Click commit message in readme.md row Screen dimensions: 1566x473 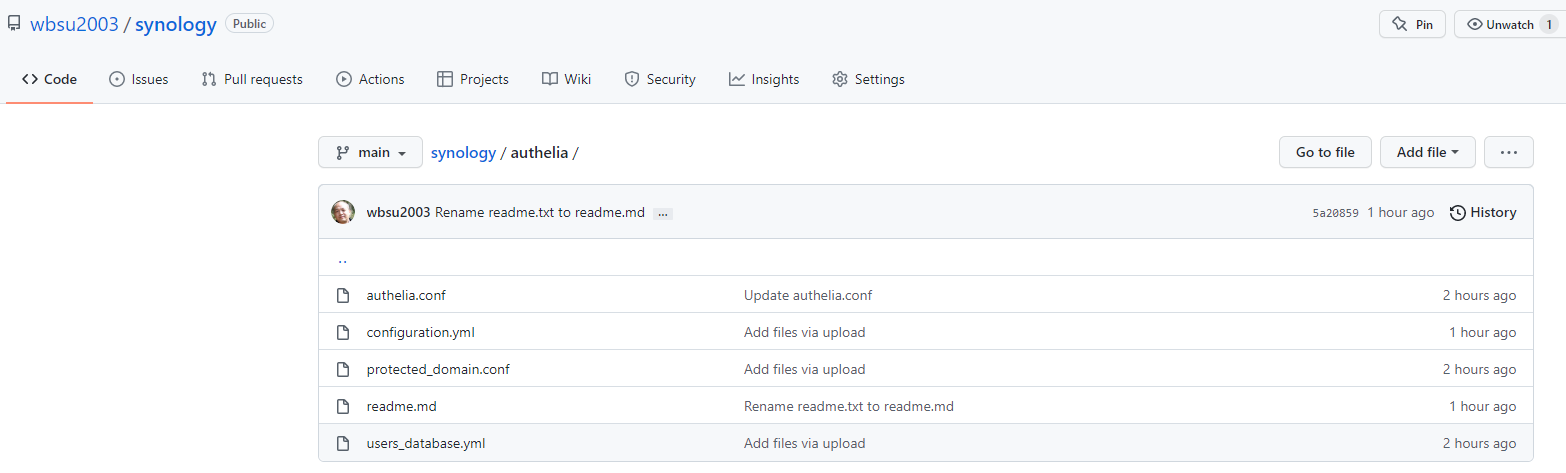point(849,406)
